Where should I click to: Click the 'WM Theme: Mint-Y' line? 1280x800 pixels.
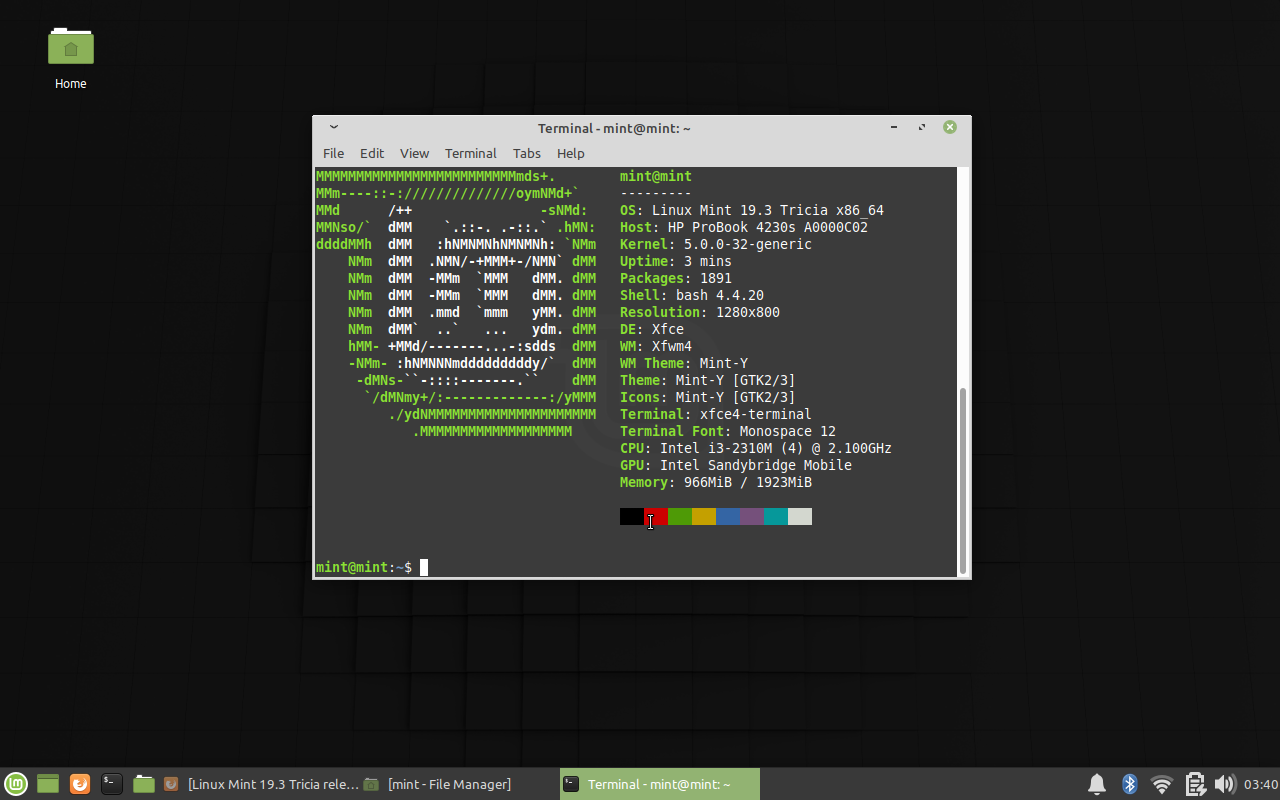tap(684, 363)
